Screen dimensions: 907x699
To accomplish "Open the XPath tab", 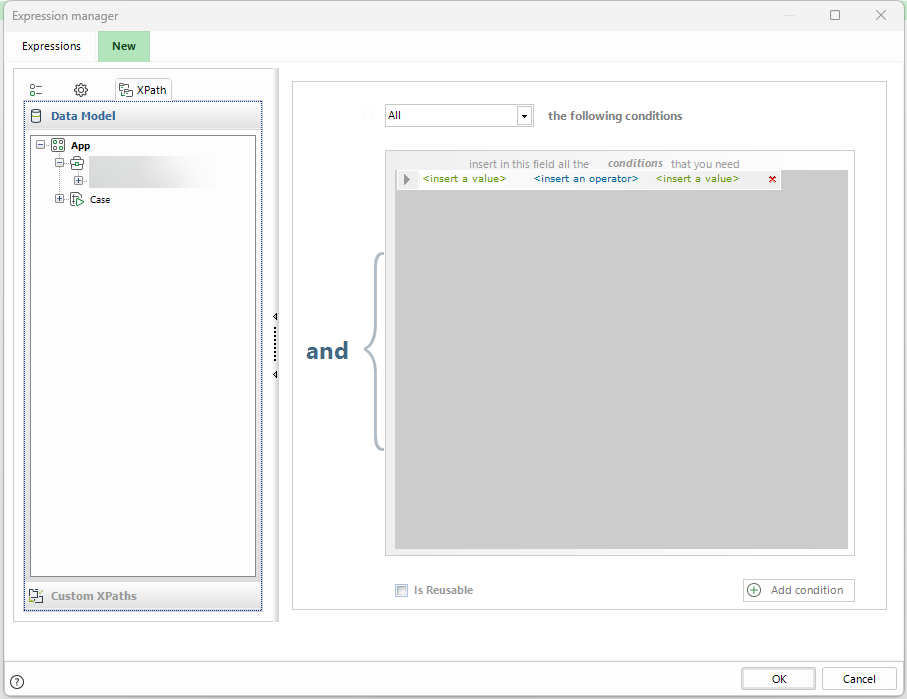I will [x=143, y=90].
